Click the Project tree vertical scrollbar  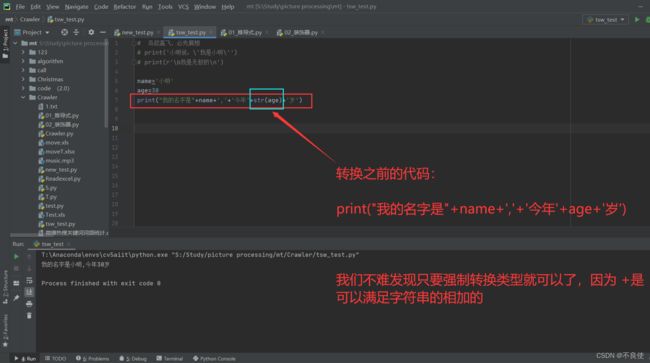coord(106,83)
